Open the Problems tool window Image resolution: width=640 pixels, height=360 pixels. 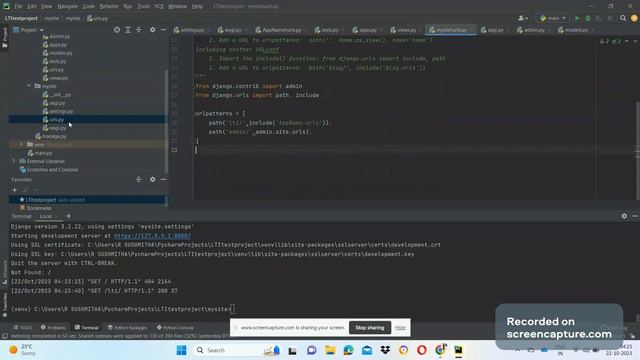point(53,327)
